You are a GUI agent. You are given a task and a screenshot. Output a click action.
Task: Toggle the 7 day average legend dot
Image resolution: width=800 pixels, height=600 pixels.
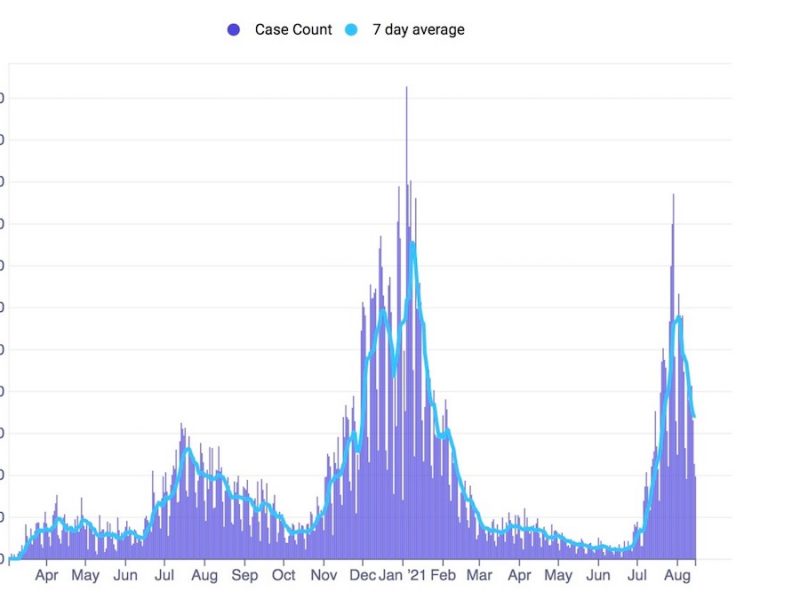(352, 30)
